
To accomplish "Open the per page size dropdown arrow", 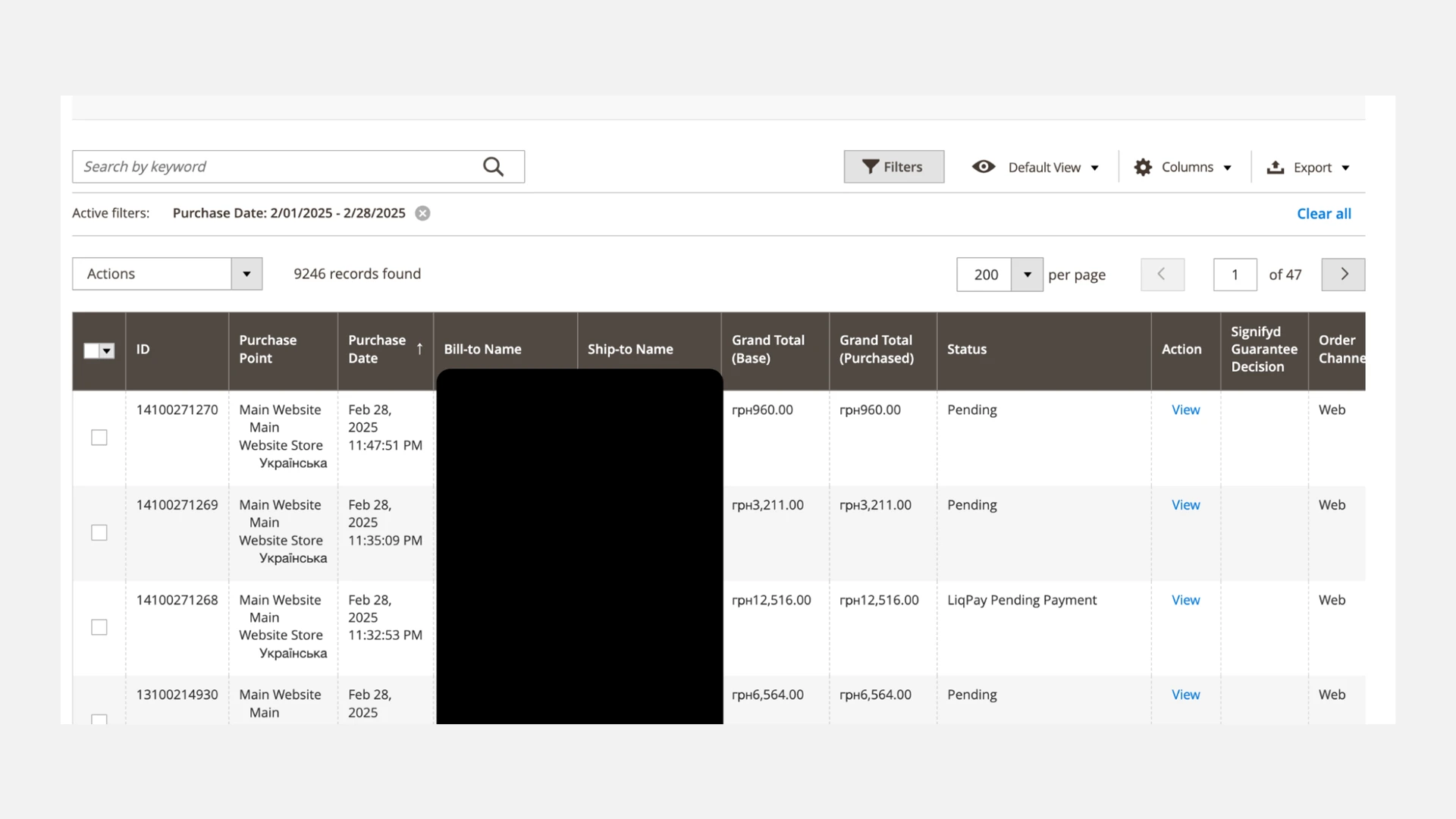I will point(1027,275).
